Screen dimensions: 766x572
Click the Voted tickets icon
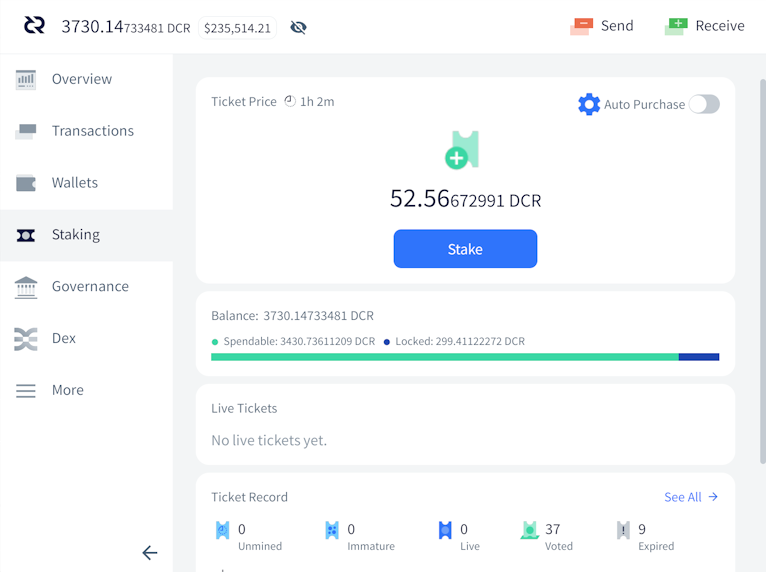529,530
